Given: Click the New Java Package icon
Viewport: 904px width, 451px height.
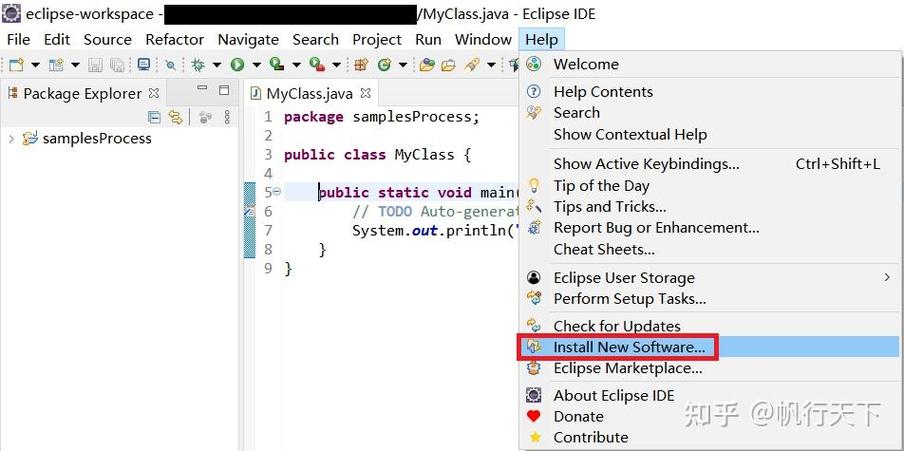Looking at the screenshot, I should (x=361, y=65).
